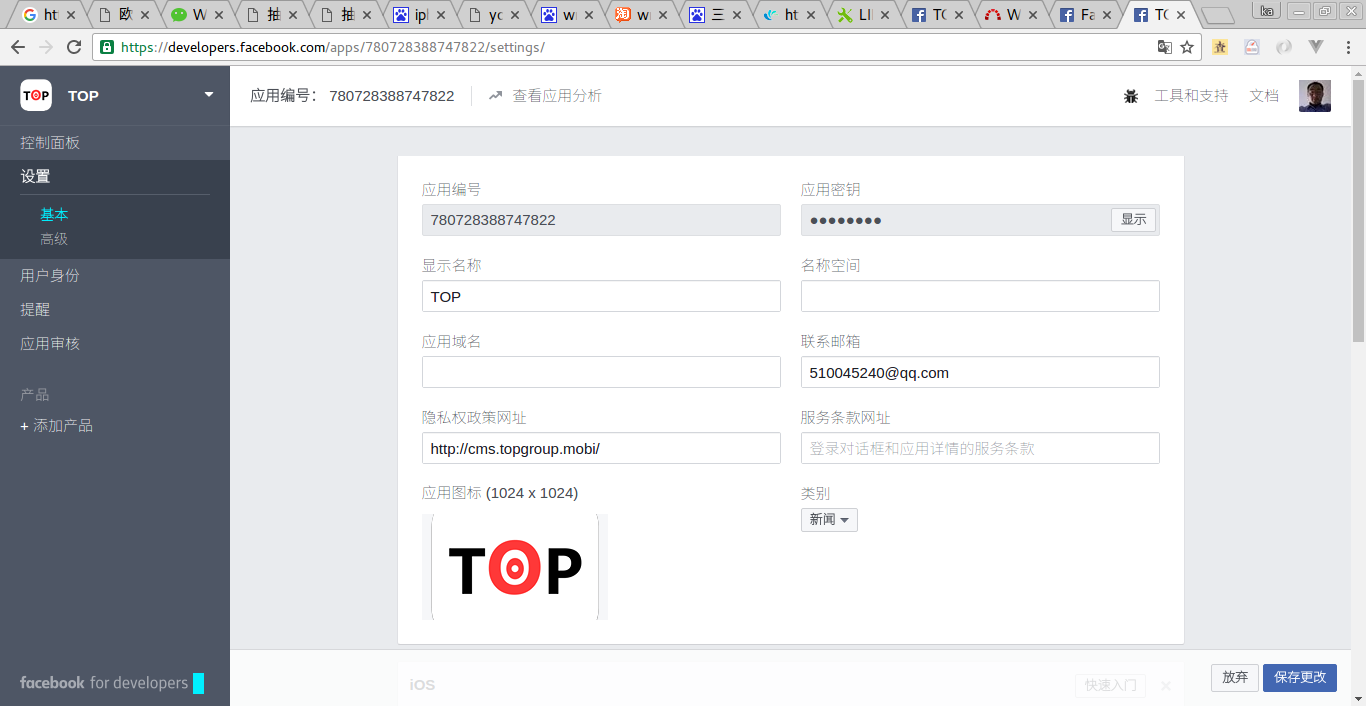This screenshot has width=1366, height=706.
Task: Click the TOP application icon thumbnail
Action: (x=514, y=566)
